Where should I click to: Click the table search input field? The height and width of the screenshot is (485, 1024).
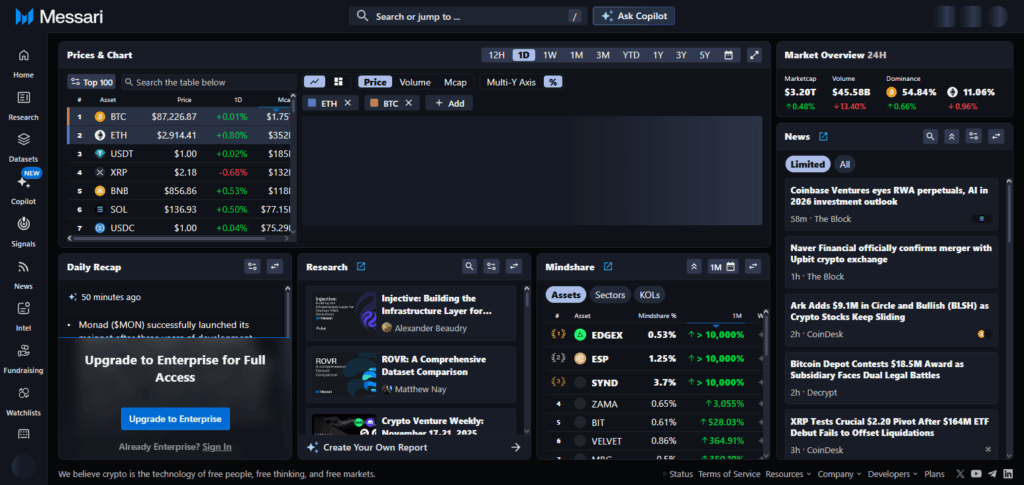click(x=210, y=82)
